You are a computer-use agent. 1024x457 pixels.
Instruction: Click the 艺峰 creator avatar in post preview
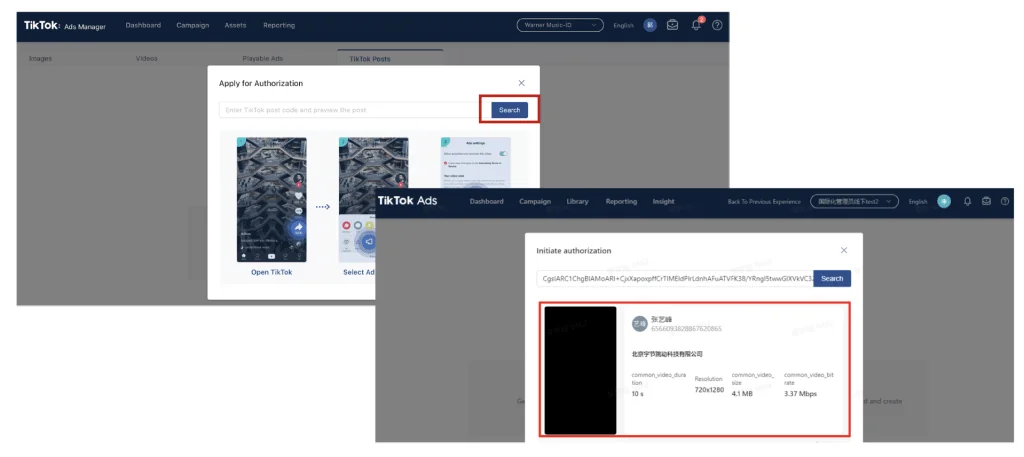point(640,323)
